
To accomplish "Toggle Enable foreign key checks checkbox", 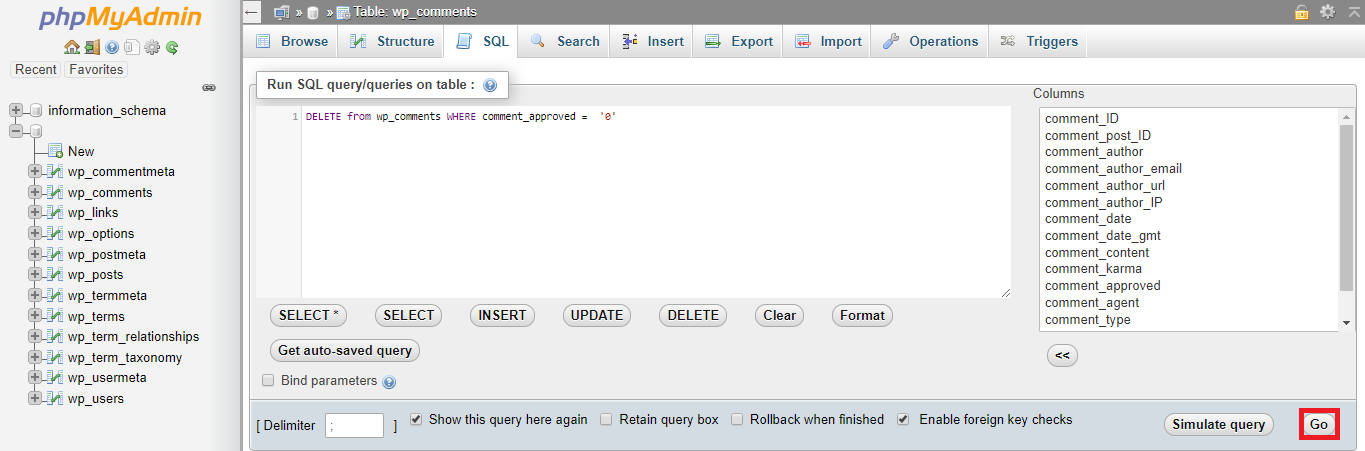I will 904,420.
